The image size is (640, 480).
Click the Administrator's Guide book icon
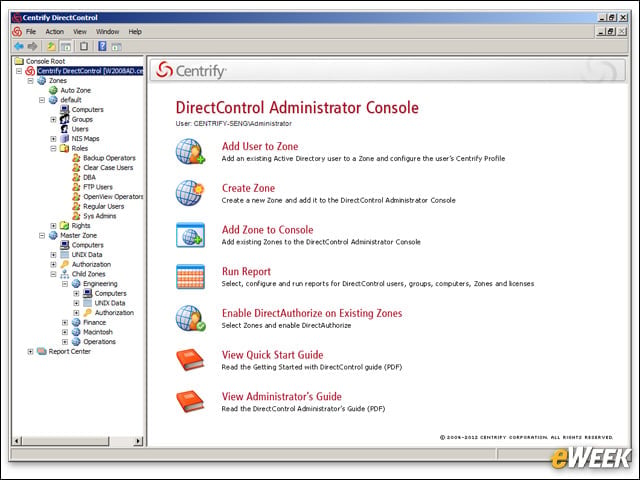[190, 401]
